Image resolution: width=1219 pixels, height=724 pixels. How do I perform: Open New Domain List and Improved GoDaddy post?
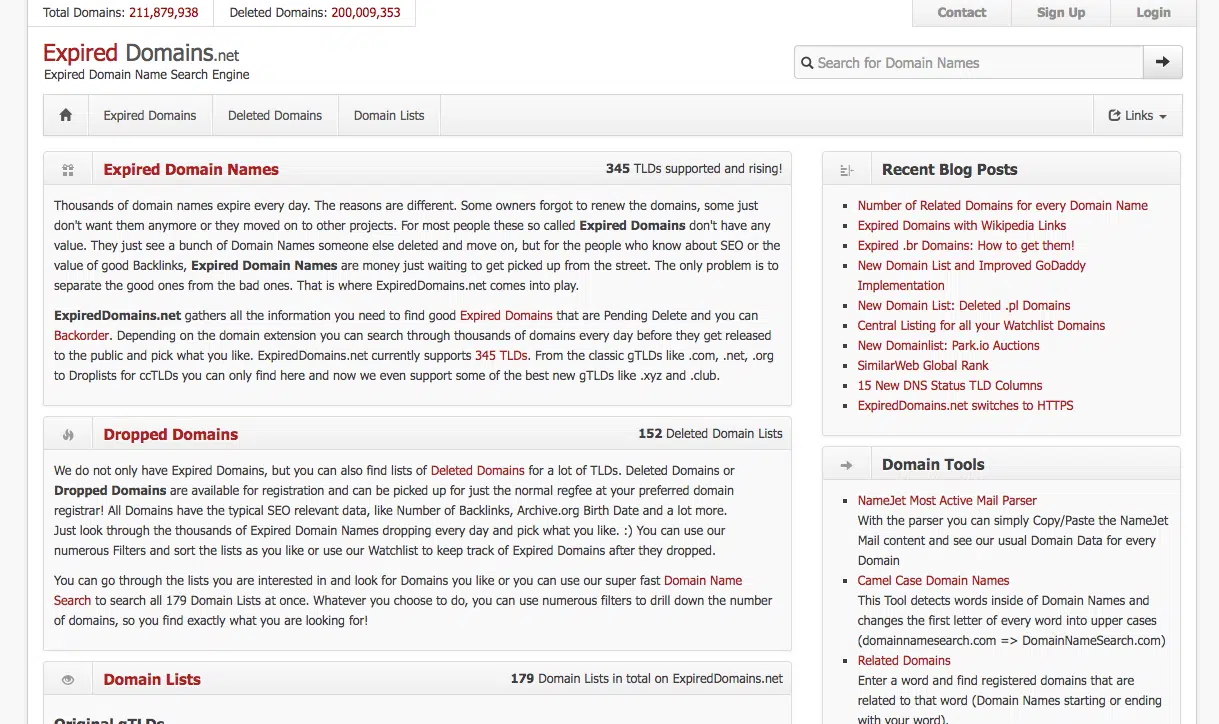click(971, 275)
